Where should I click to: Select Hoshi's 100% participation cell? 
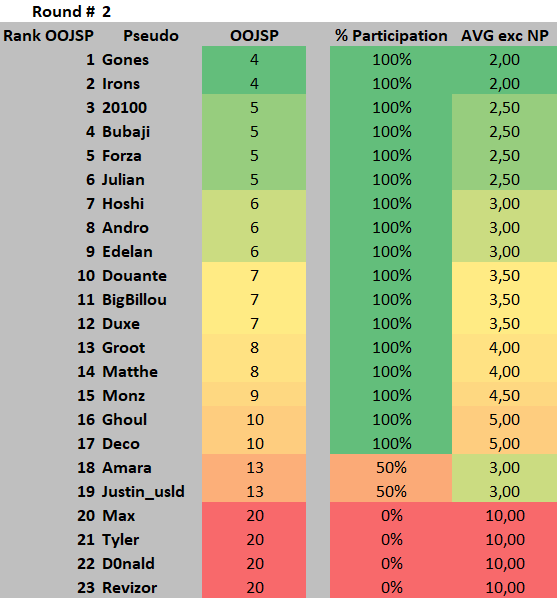391,204
